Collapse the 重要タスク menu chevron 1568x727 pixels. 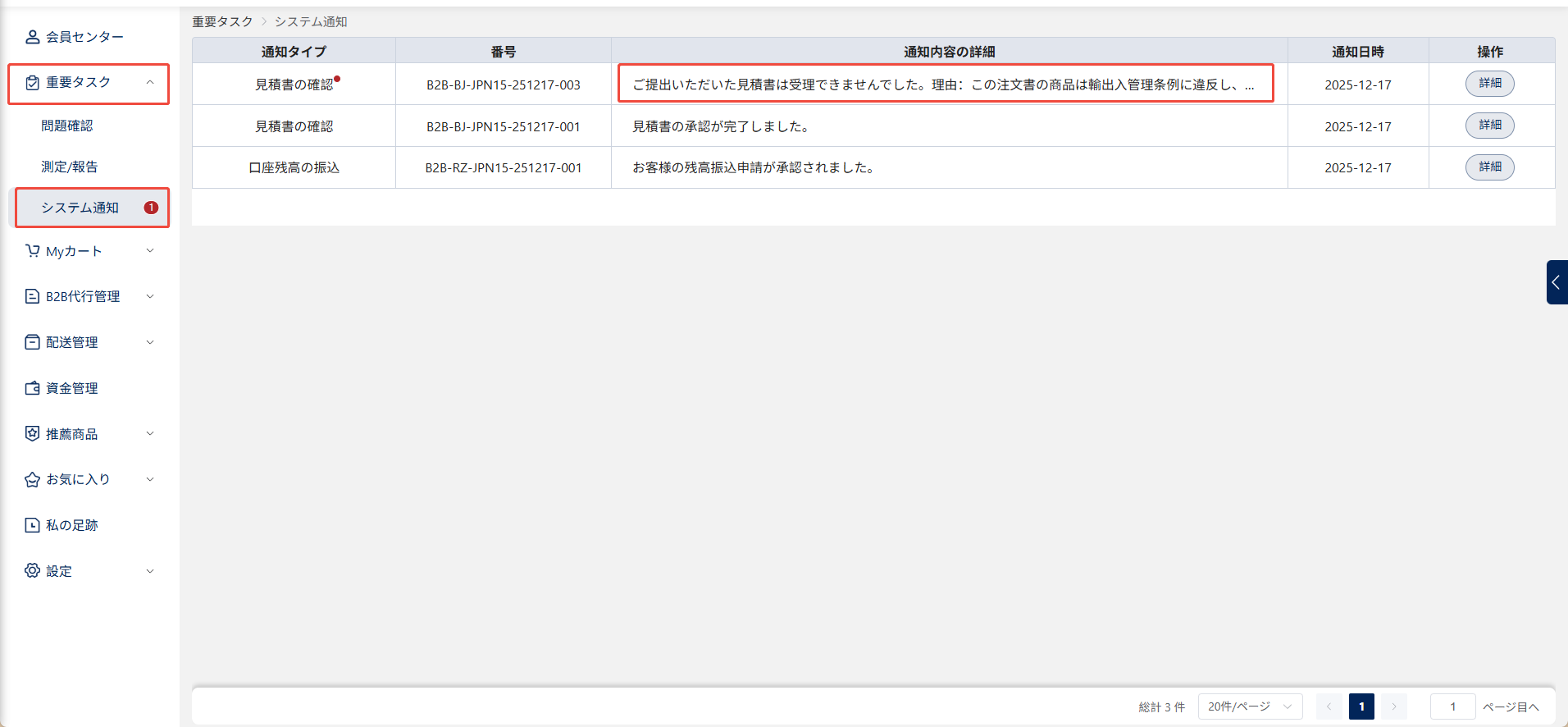pyautogui.click(x=150, y=82)
